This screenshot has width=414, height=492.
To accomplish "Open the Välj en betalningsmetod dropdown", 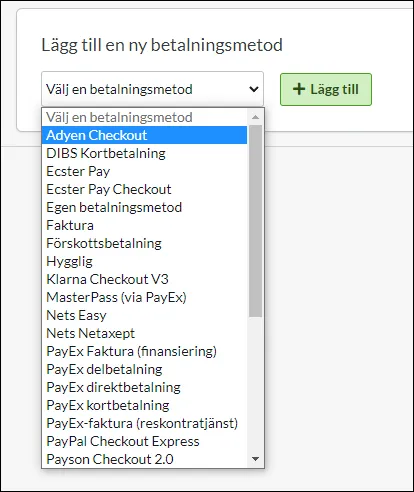I will pyautogui.click(x=152, y=89).
